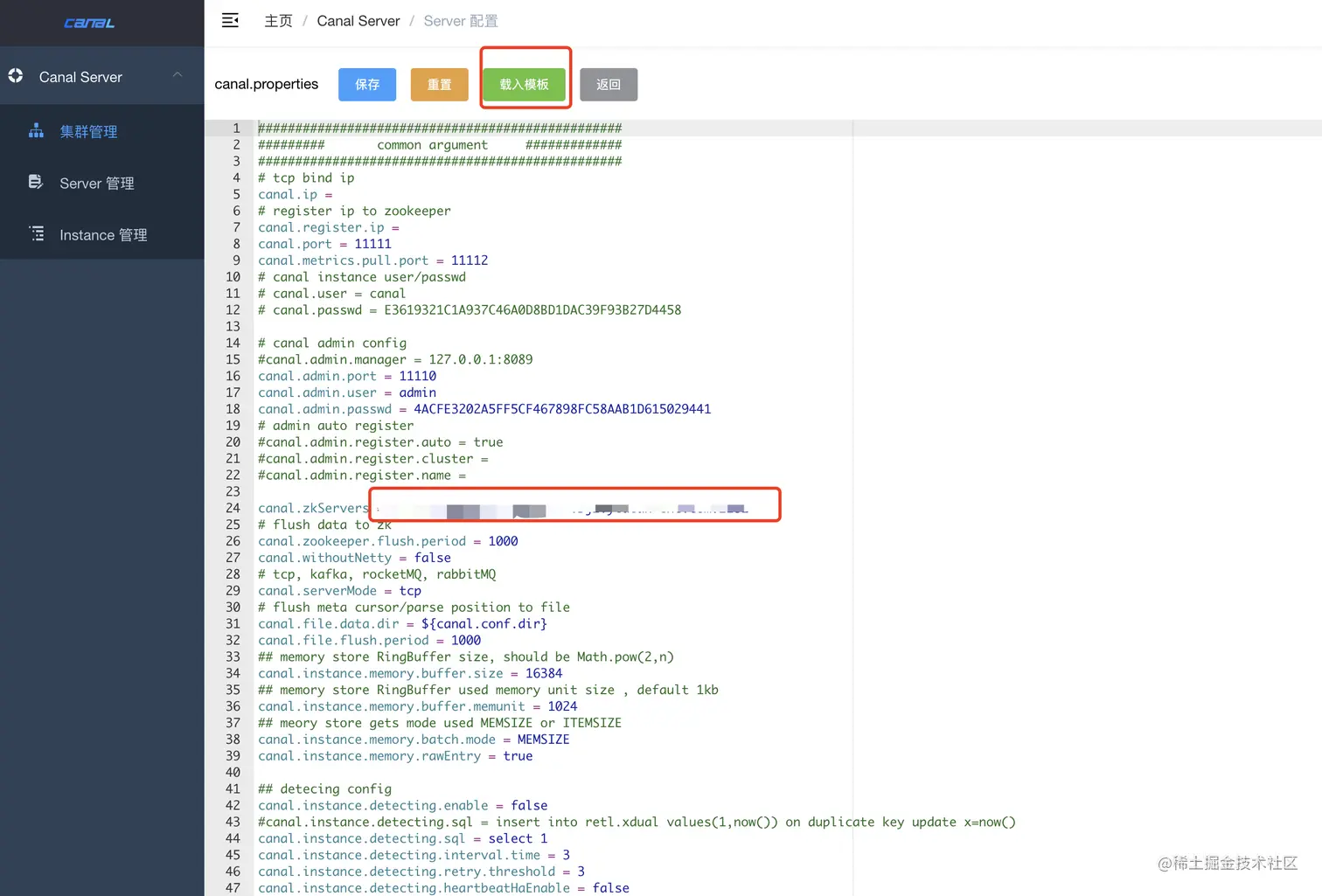Go to 主页 breadcrumb link
The width and height of the screenshot is (1322, 896).
(x=278, y=21)
